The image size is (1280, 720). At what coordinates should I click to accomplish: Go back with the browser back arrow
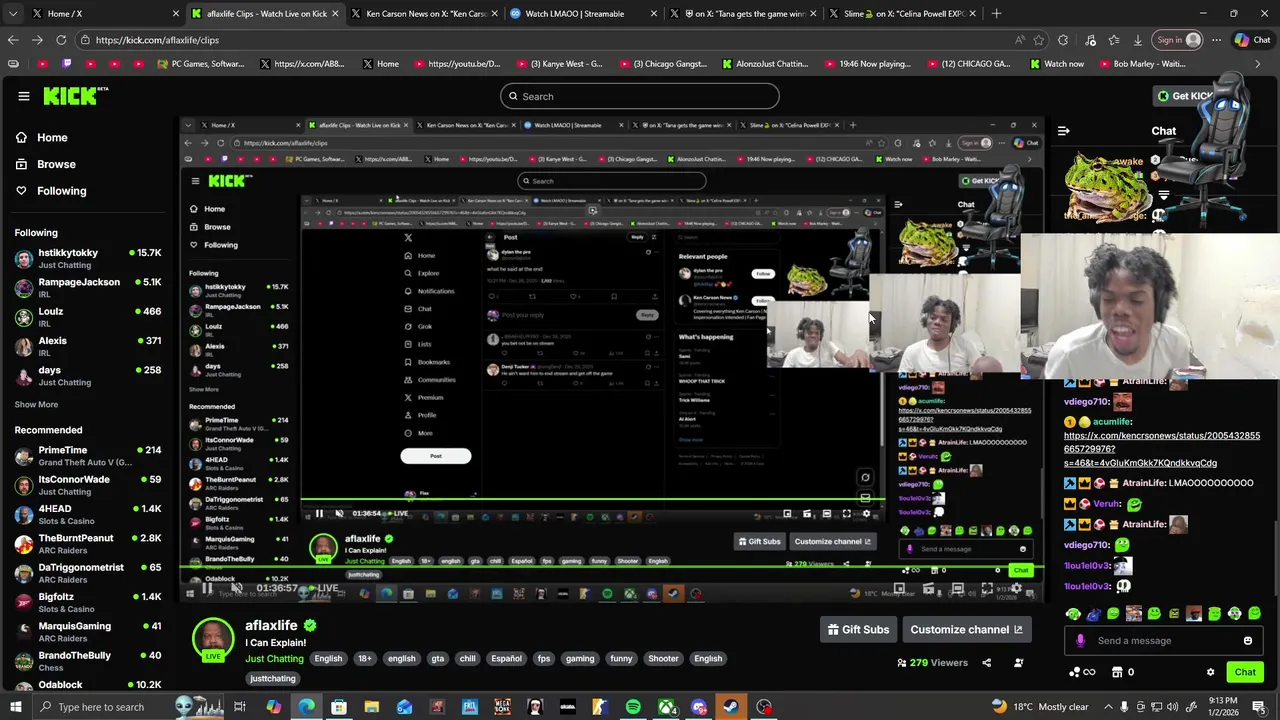13,40
